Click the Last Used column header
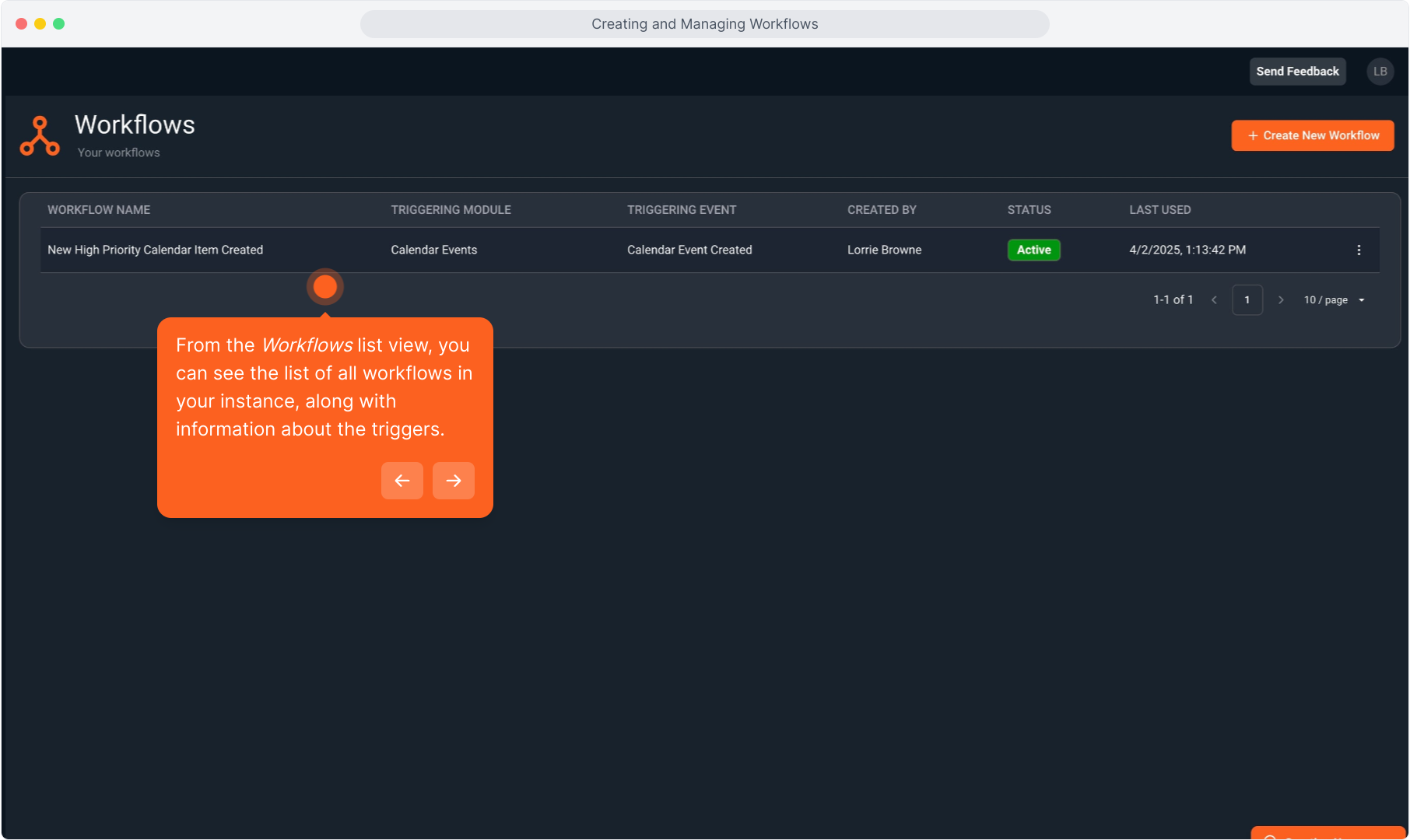 [x=1159, y=210]
